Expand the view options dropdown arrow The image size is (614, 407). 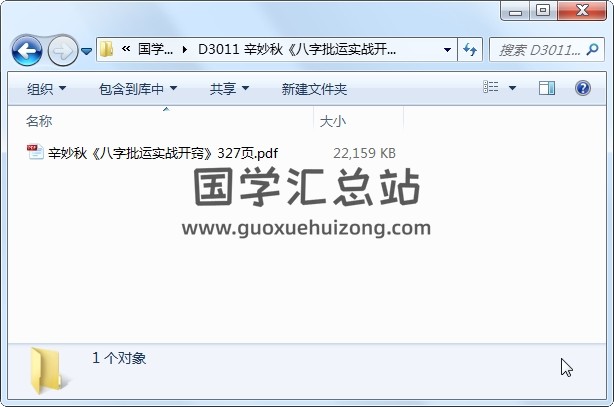point(512,88)
